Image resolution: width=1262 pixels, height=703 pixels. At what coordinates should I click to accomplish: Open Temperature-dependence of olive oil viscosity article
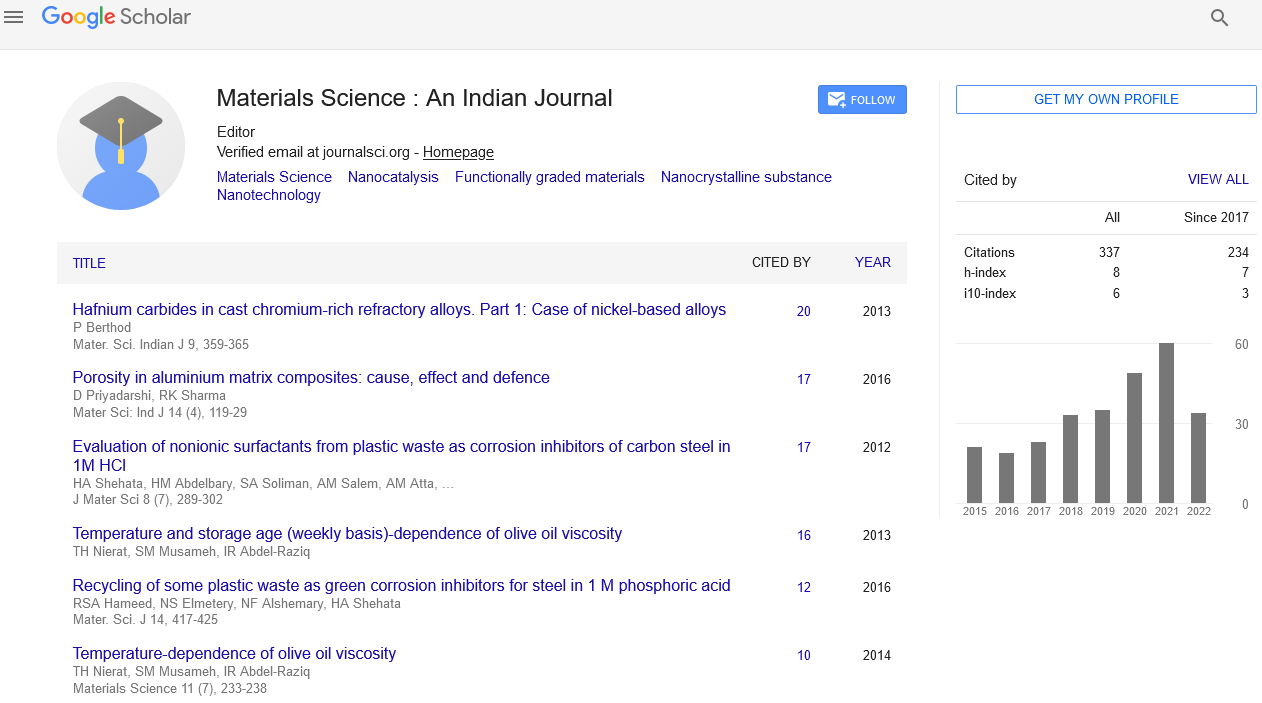click(234, 654)
